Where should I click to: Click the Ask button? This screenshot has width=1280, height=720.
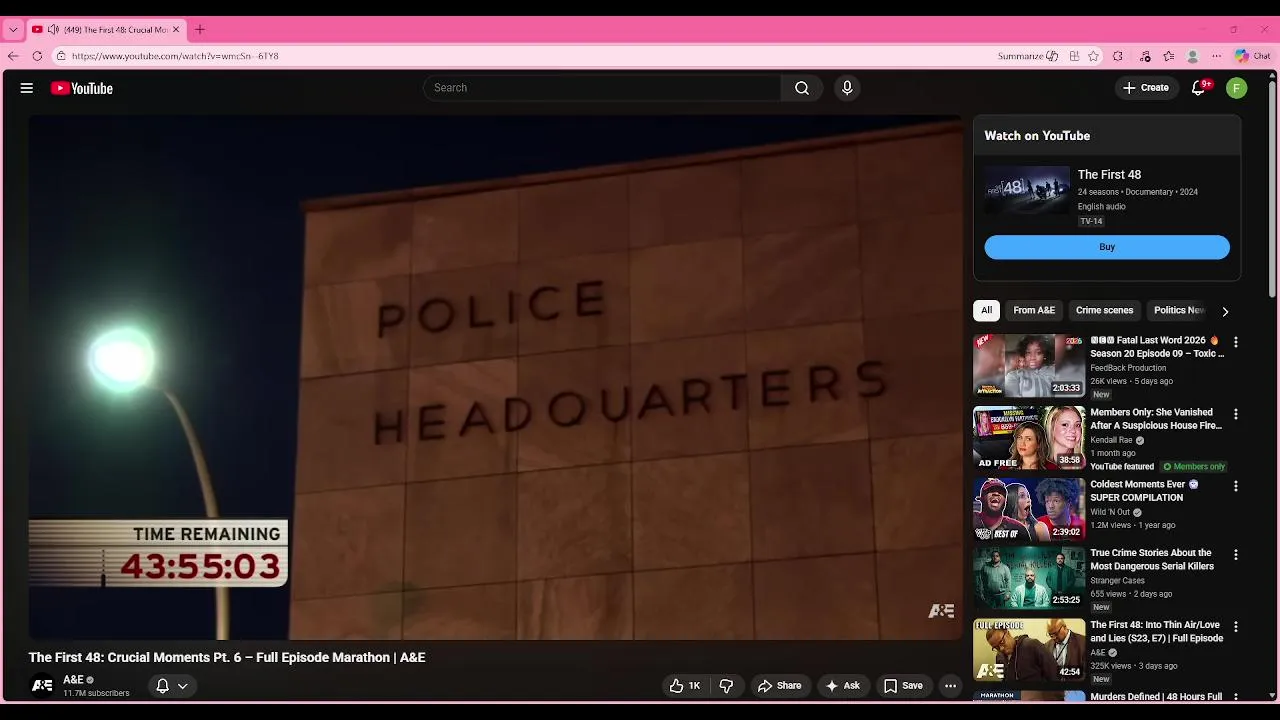(x=842, y=686)
